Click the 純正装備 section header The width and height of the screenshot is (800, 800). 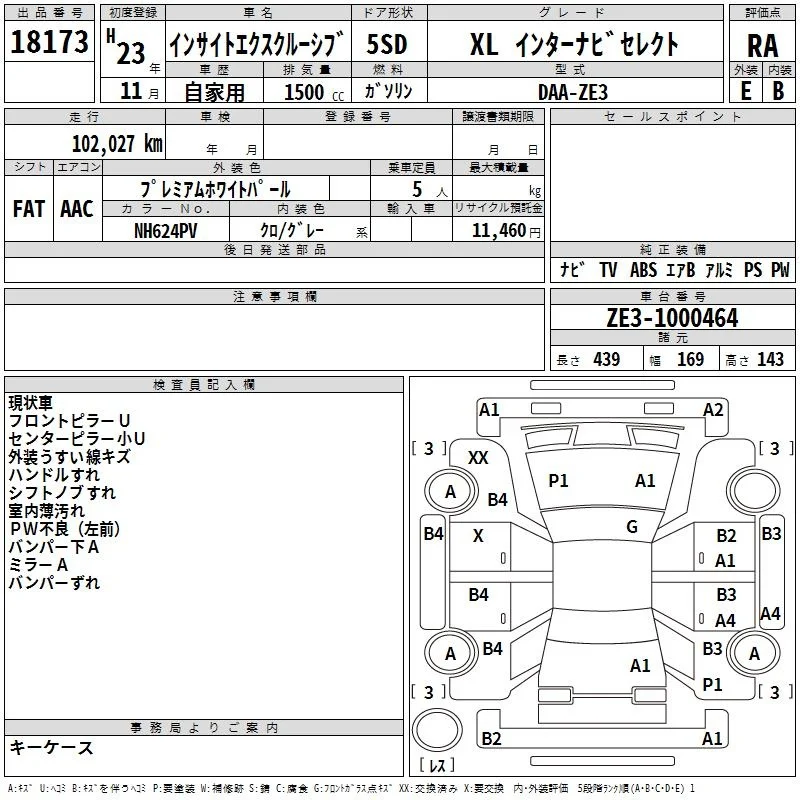click(x=672, y=249)
